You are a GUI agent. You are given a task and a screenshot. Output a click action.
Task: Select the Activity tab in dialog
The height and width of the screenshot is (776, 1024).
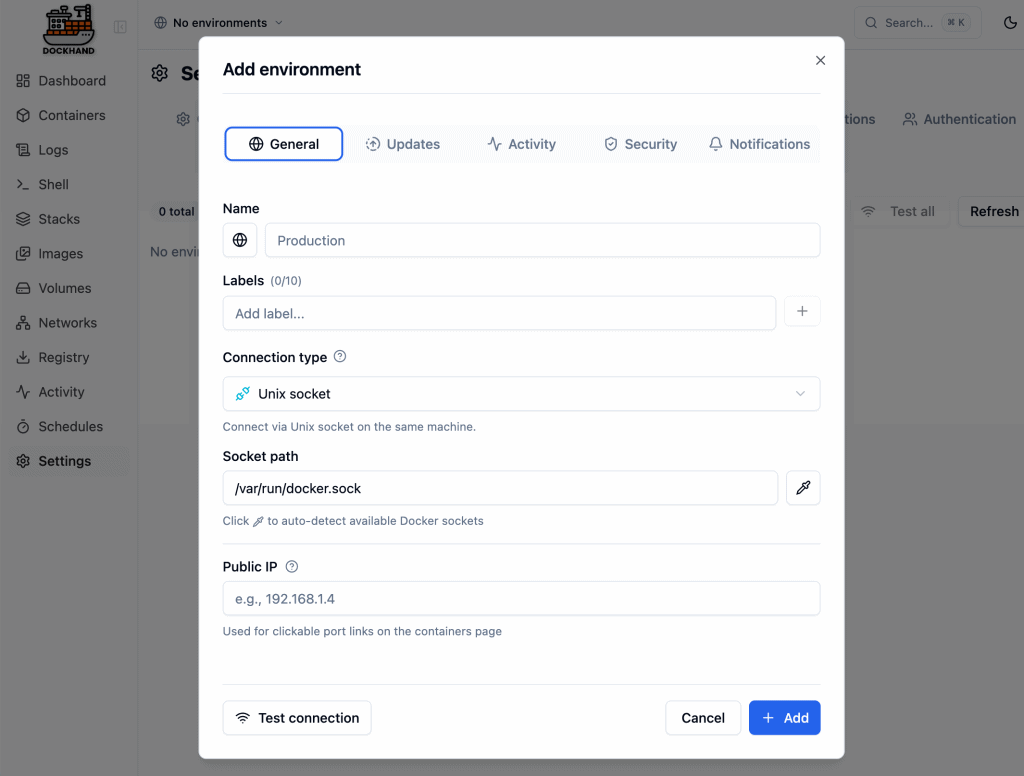(521, 144)
